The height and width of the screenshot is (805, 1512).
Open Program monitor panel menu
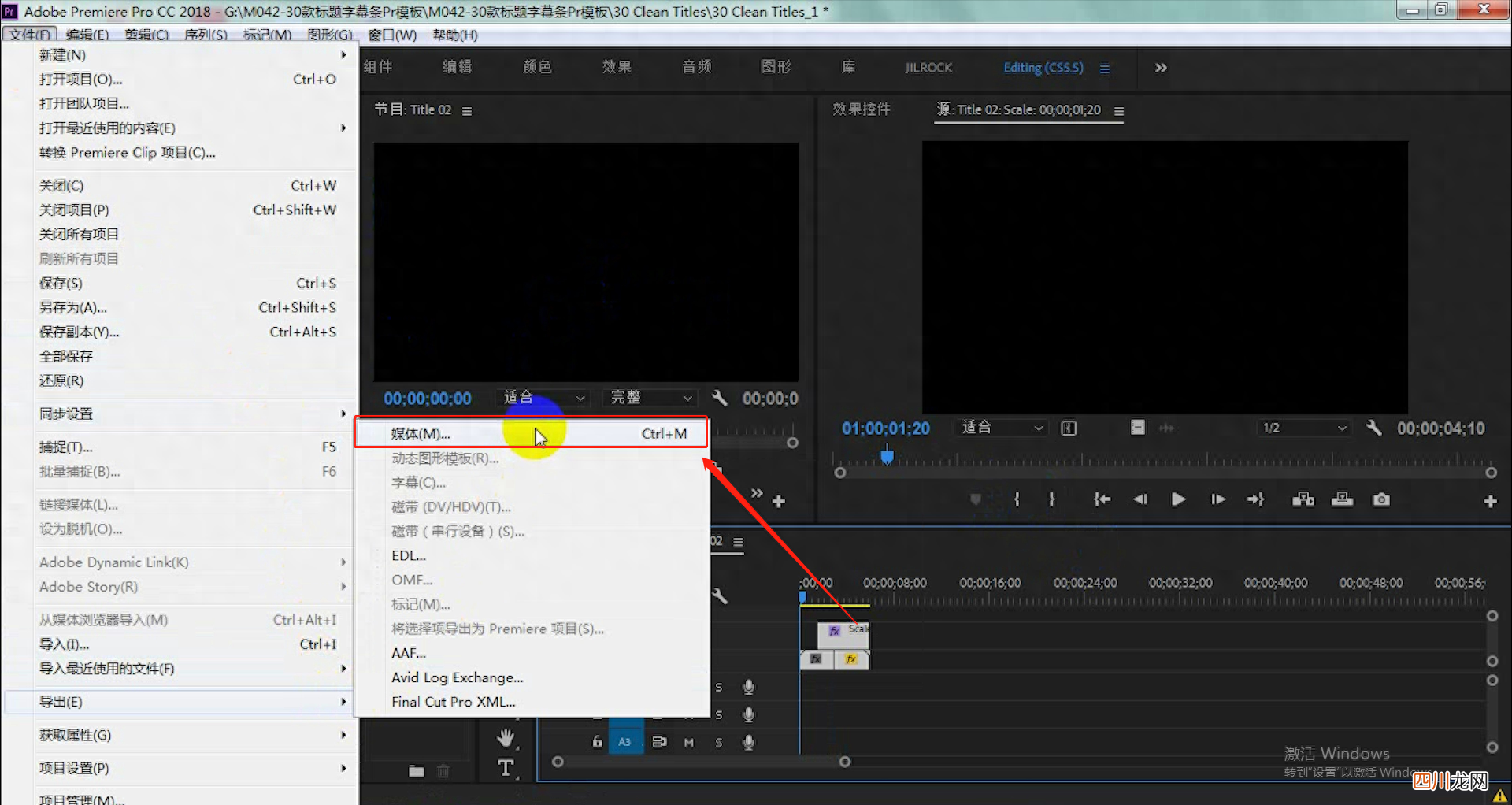tap(467, 111)
